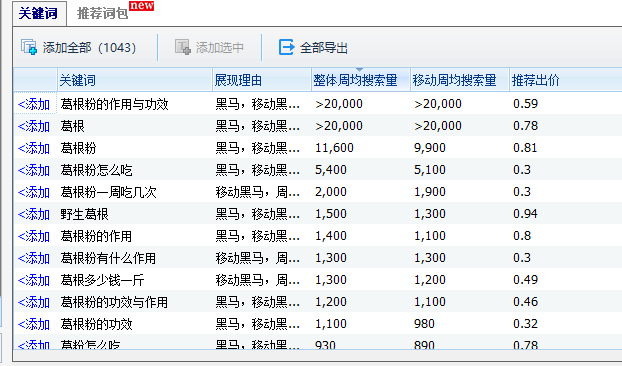The height and width of the screenshot is (366, 622).
Task: Click mobile volume 1,900 for 葛根粉一周吃几次
Action: click(430, 192)
